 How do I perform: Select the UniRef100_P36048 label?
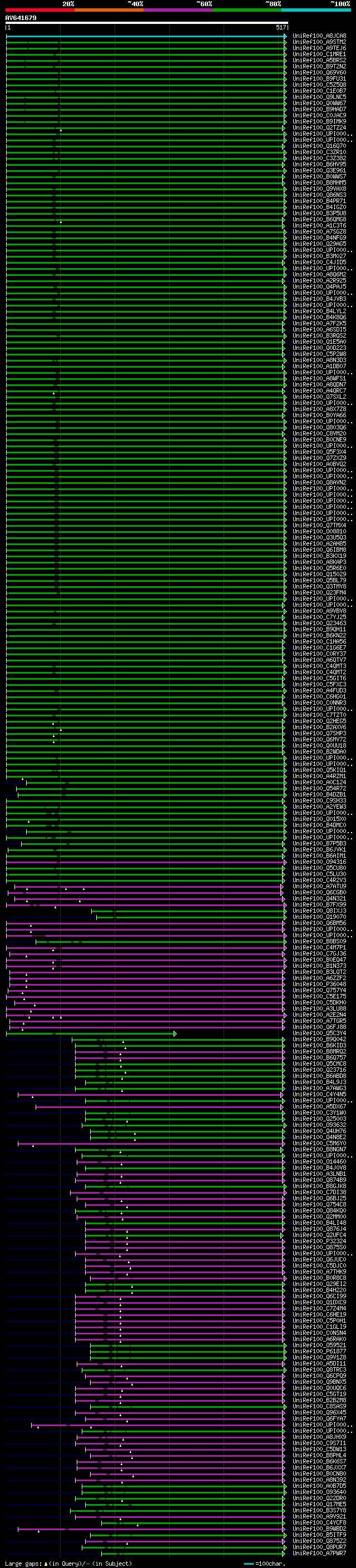pos(319,985)
